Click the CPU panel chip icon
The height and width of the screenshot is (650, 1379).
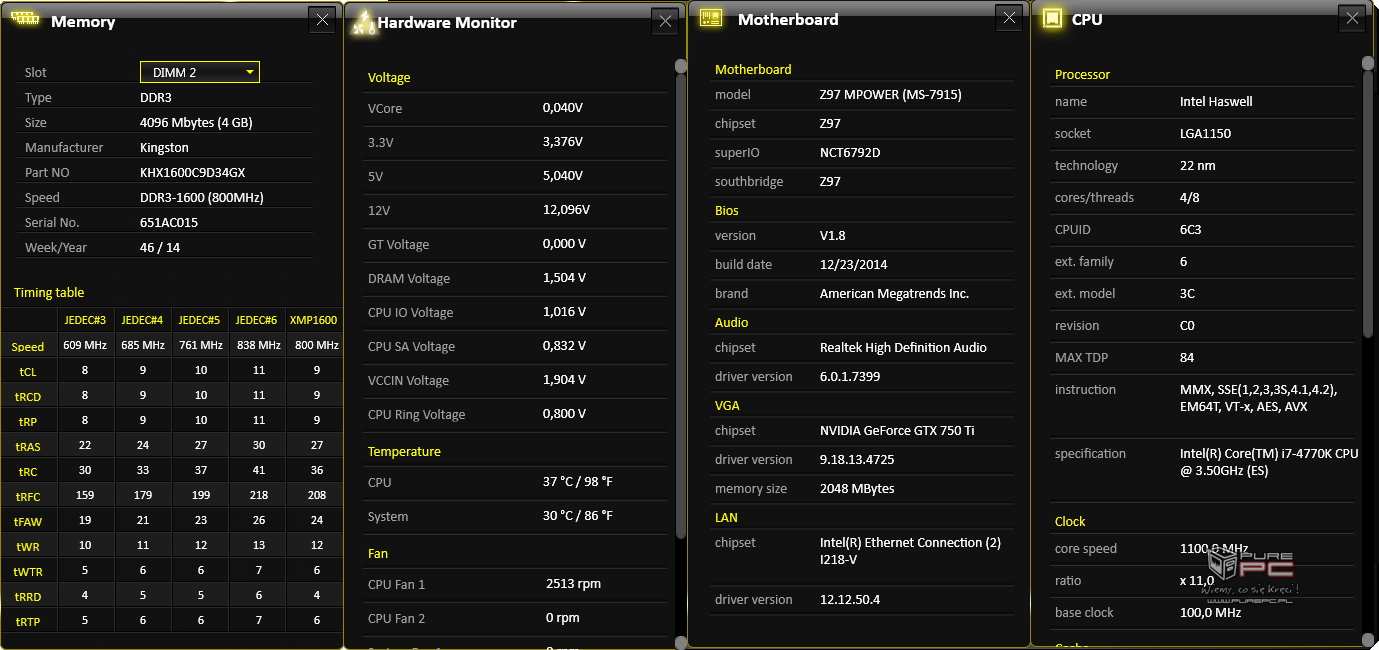click(x=1051, y=19)
